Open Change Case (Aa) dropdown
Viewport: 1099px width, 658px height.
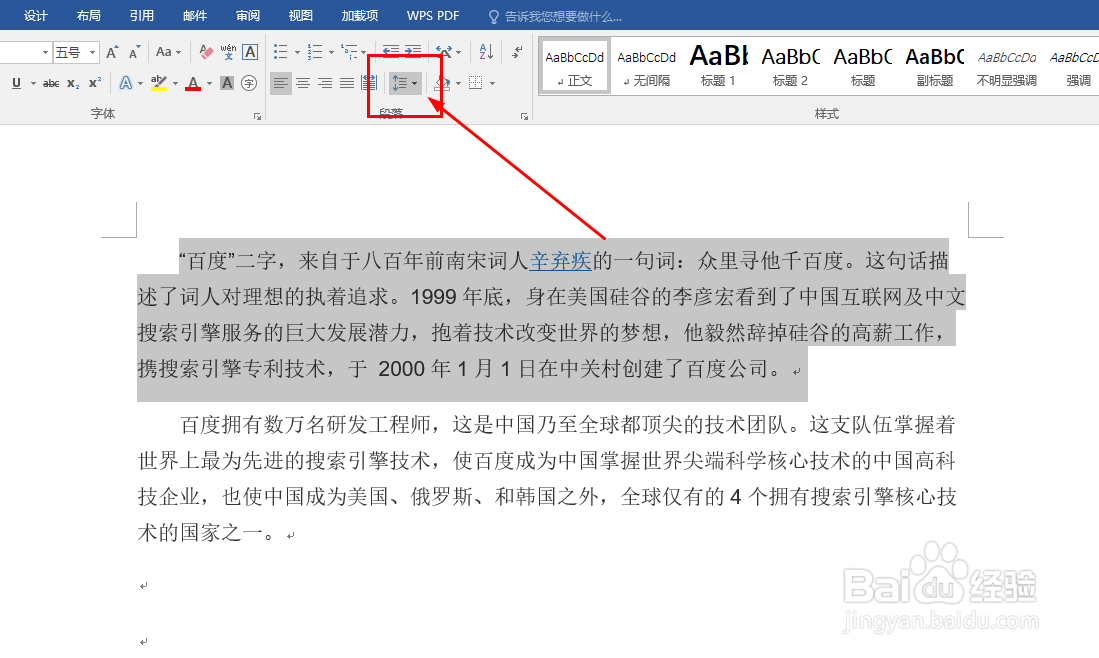tap(168, 52)
